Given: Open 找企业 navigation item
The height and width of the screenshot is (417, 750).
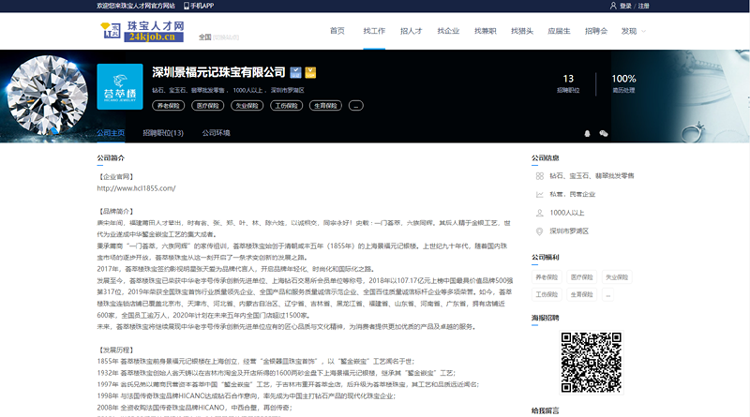Looking at the screenshot, I should (x=448, y=31).
